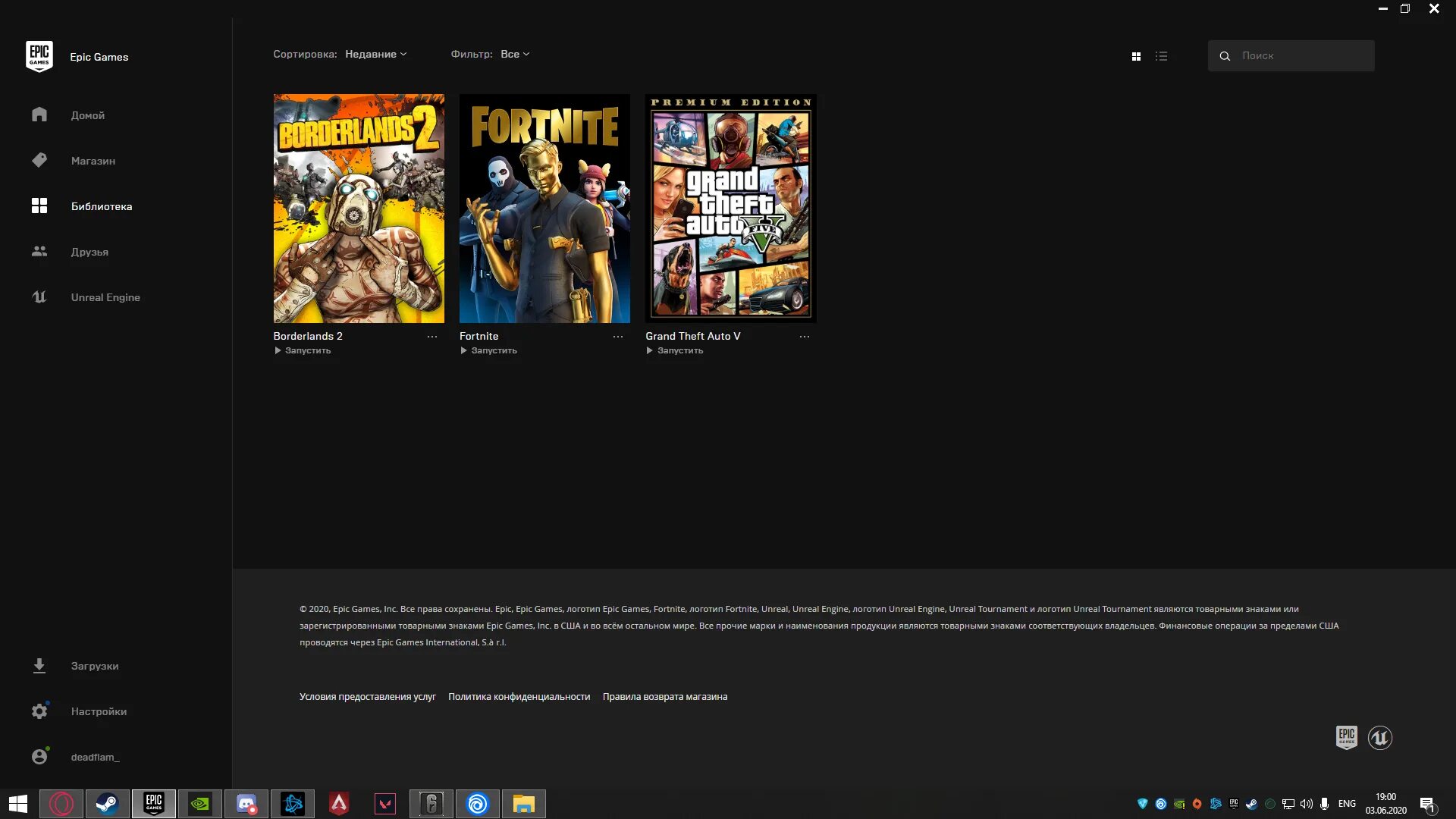Screen dimensions: 1456x819
Task: Switch library to grid view
Action: (x=1136, y=56)
